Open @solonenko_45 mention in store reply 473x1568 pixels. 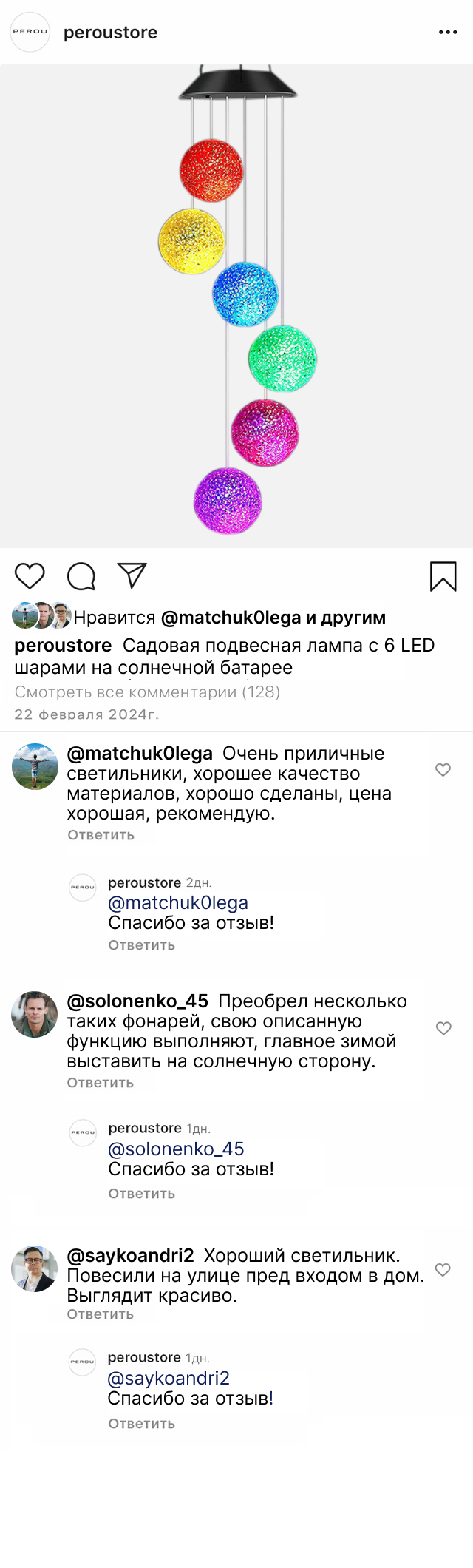point(176,1149)
